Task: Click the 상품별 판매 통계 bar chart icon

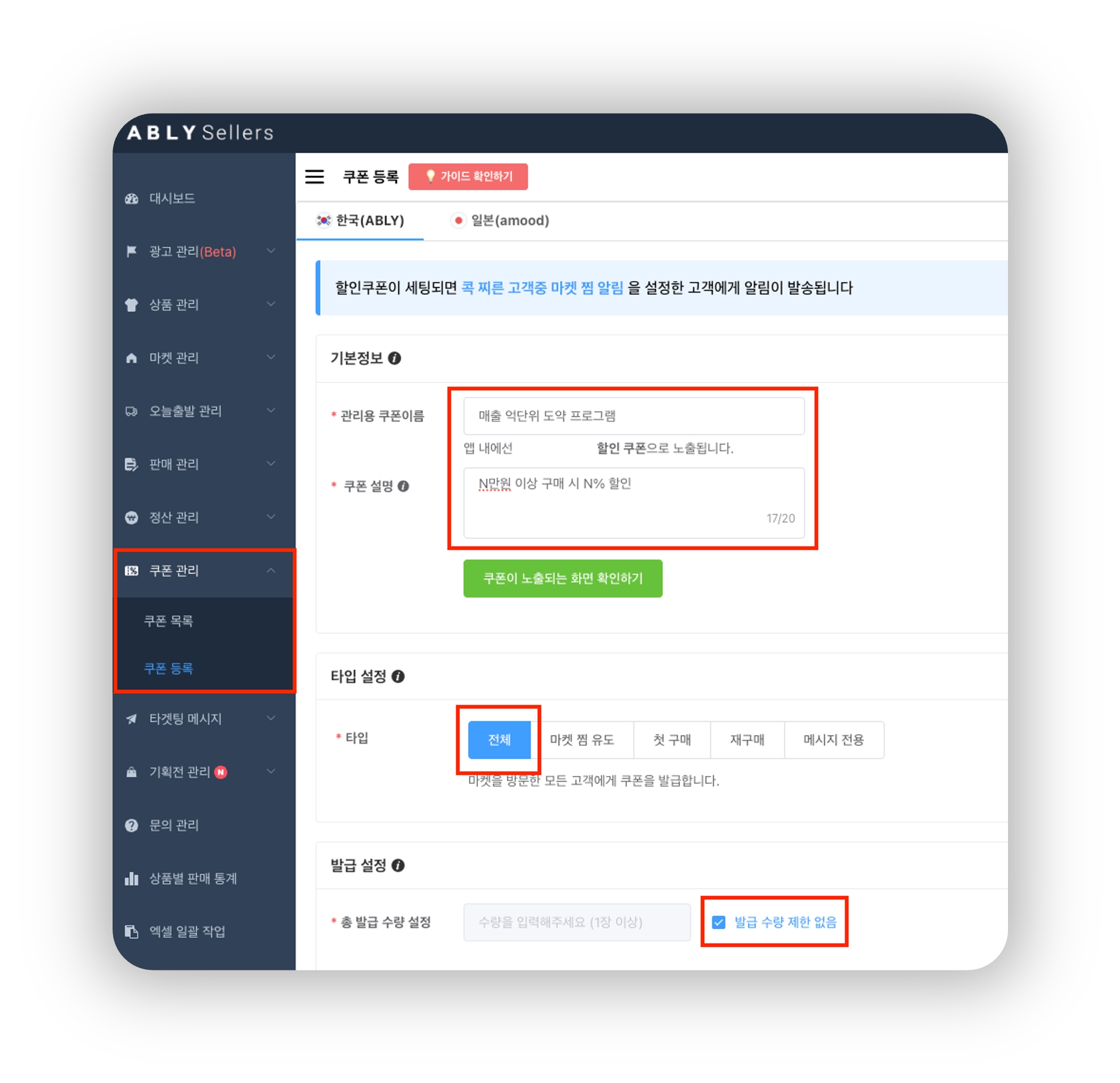Action: tap(131, 878)
